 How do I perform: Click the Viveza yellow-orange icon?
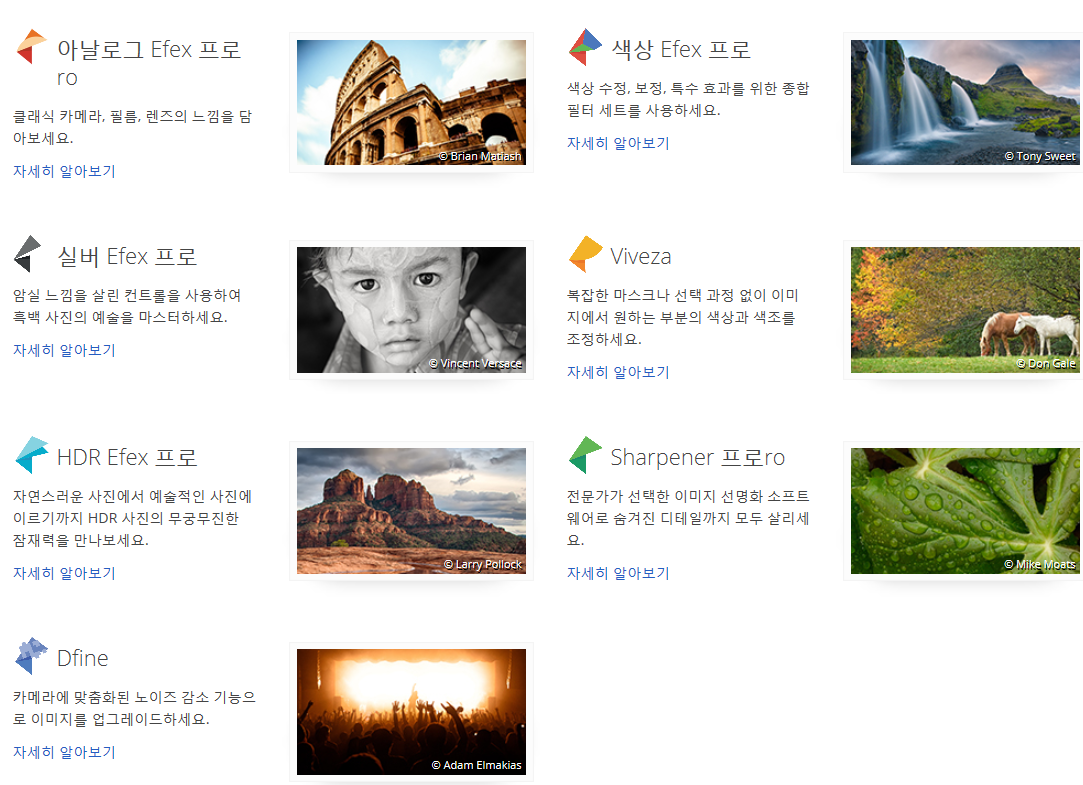click(586, 253)
